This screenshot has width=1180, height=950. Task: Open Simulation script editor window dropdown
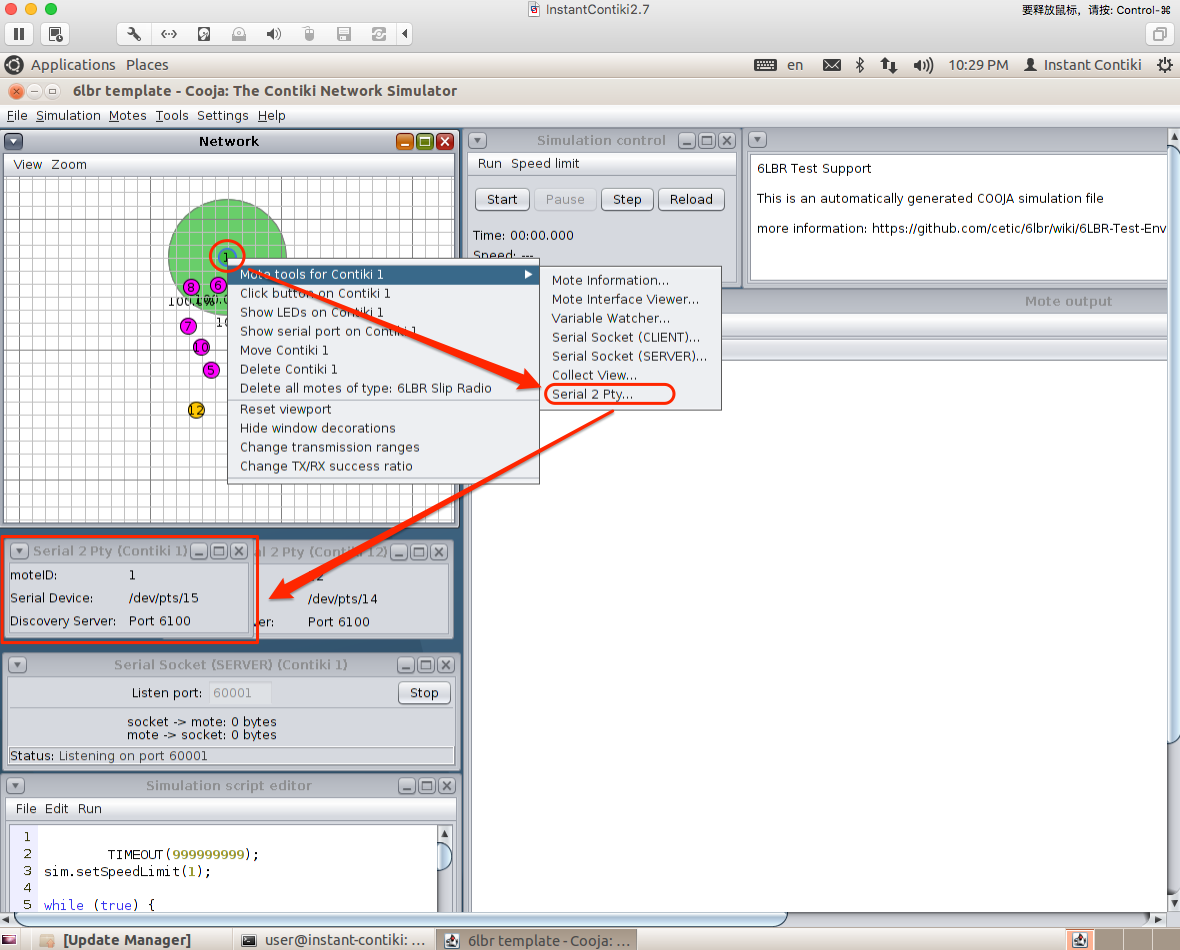point(14,786)
